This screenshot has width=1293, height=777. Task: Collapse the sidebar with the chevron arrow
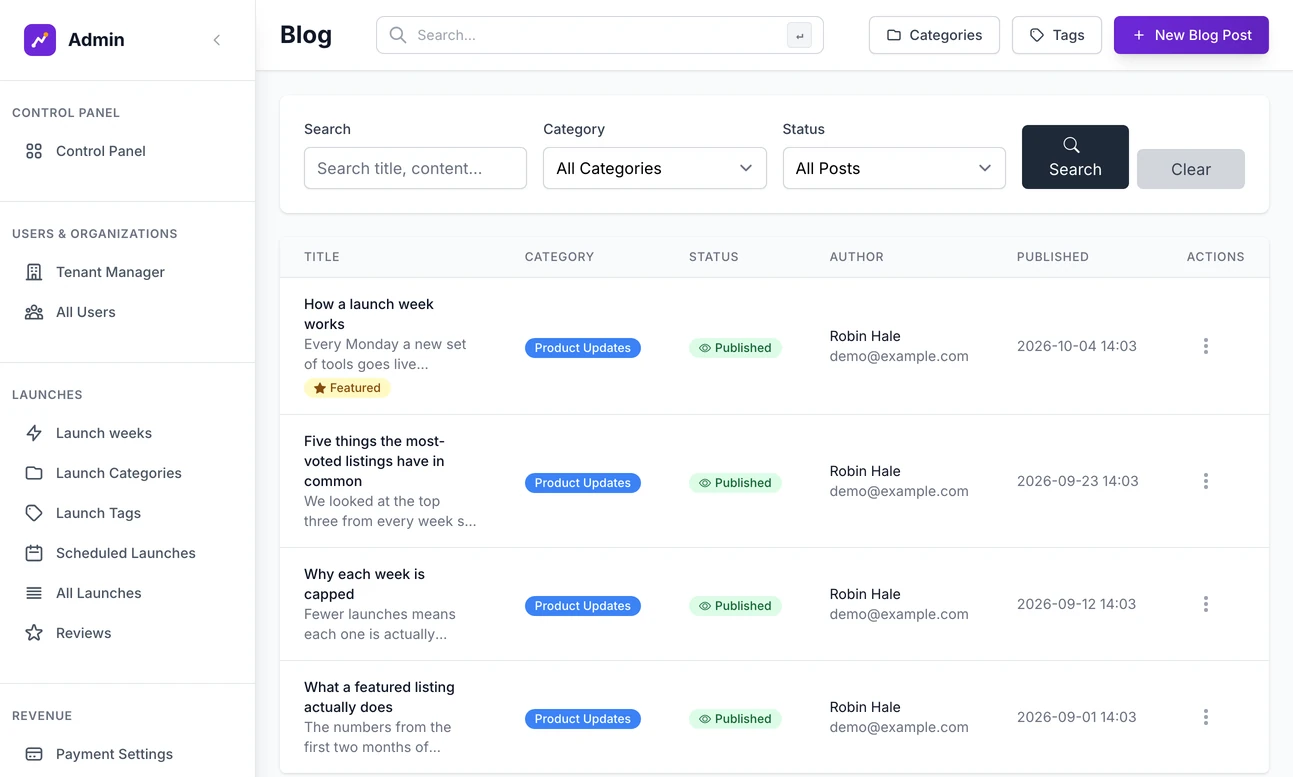tap(217, 40)
